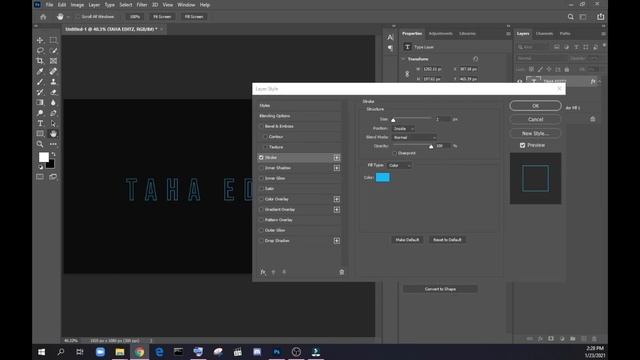Click the trash icon in Layer Style list
Image resolution: width=640 pixels, height=360 pixels.
[342, 272]
